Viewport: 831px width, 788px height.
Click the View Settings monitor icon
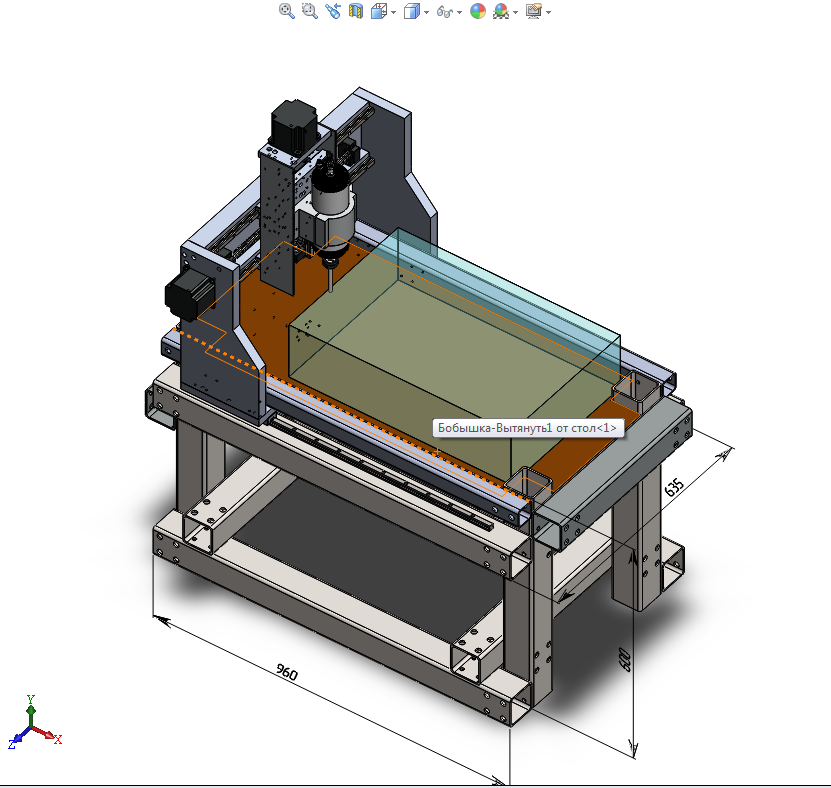(534, 11)
